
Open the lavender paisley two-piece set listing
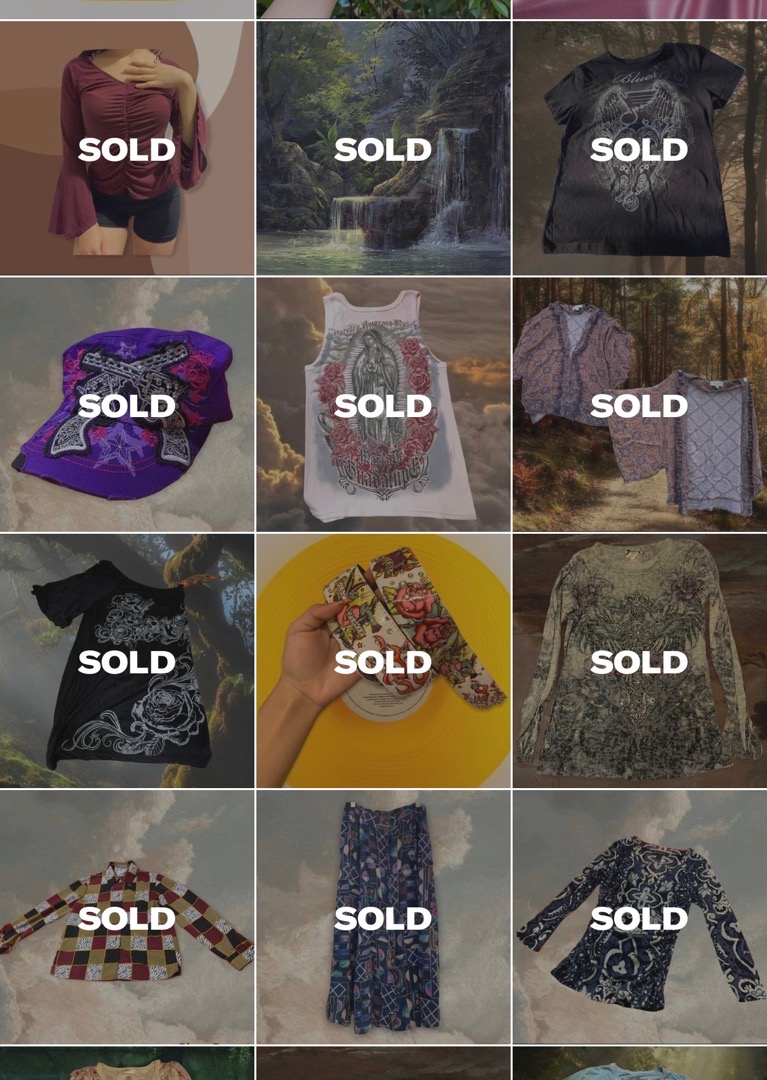pyautogui.click(x=640, y=404)
